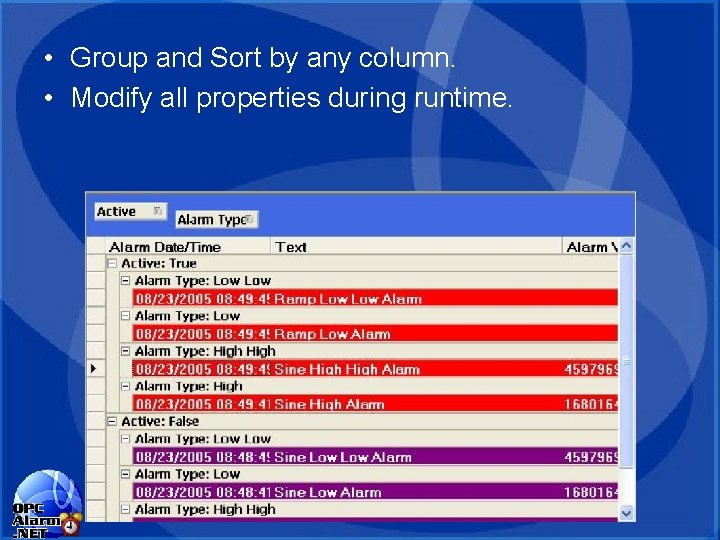Click date cell of Sine Low Alarm

[x=202, y=492]
